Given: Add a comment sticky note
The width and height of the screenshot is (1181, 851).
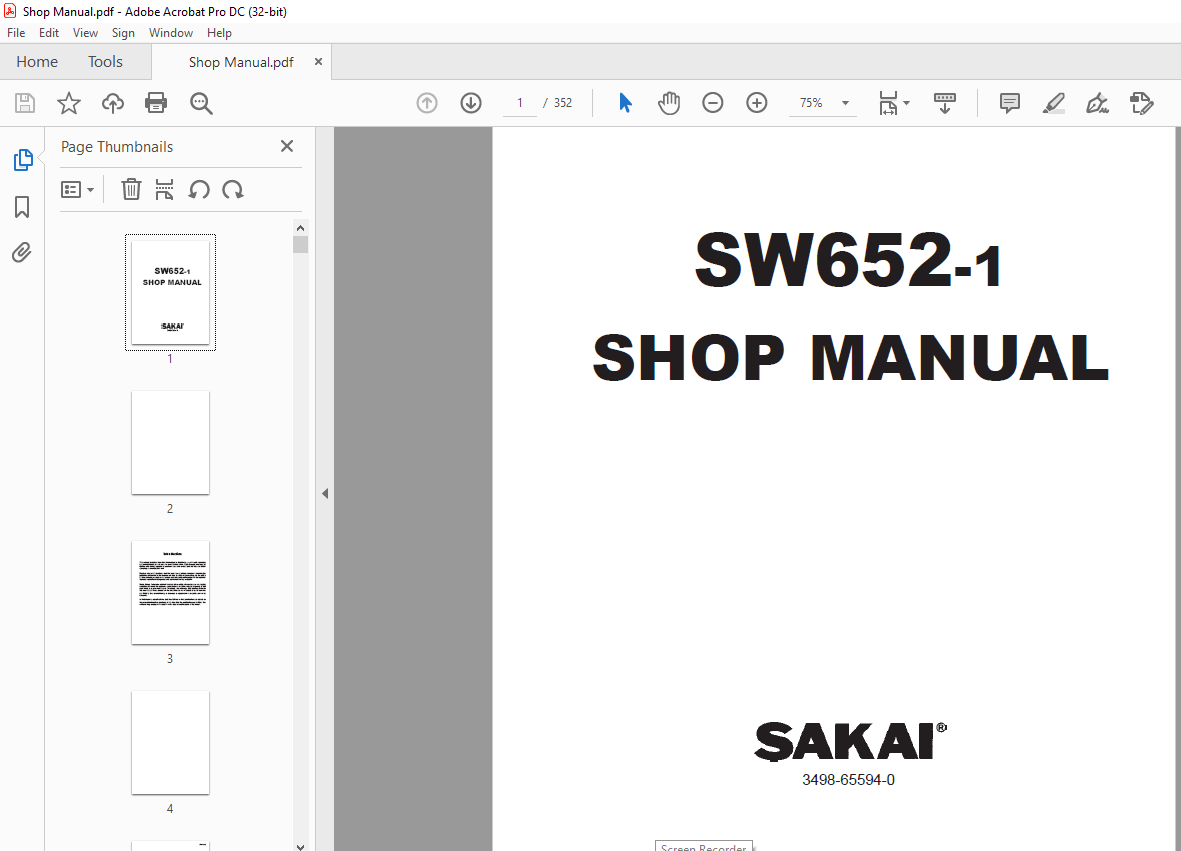Looking at the screenshot, I should pyautogui.click(x=1009, y=103).
